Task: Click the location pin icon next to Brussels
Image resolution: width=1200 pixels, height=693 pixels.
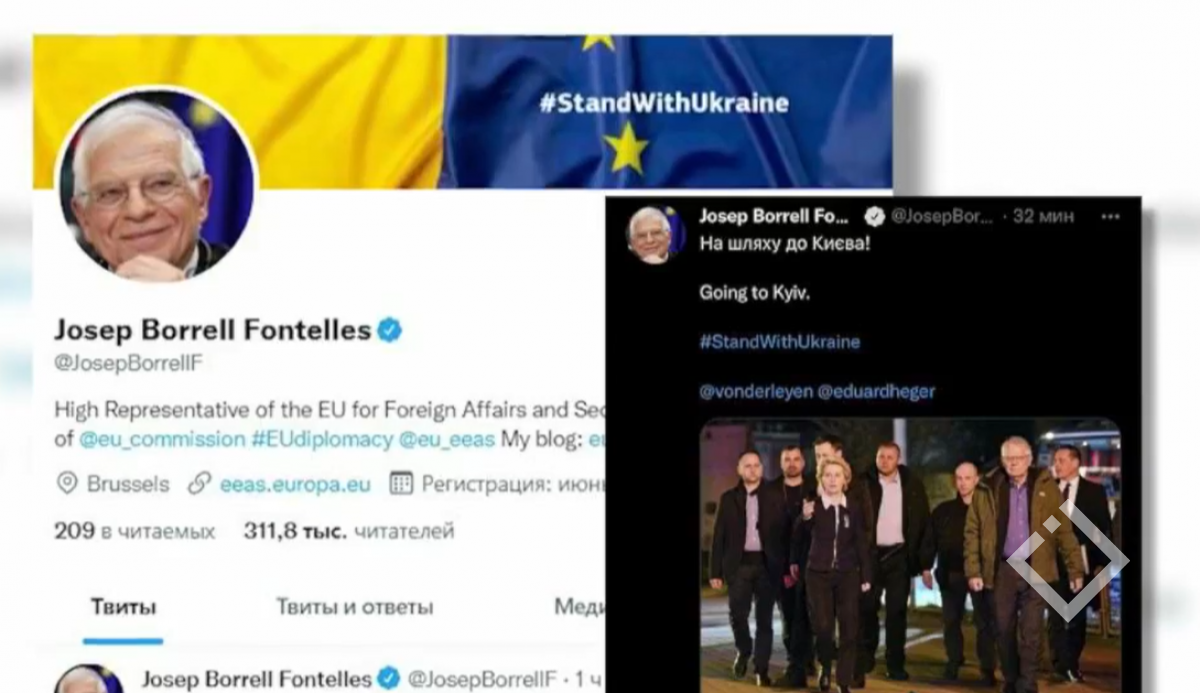Action: point(66,484)
